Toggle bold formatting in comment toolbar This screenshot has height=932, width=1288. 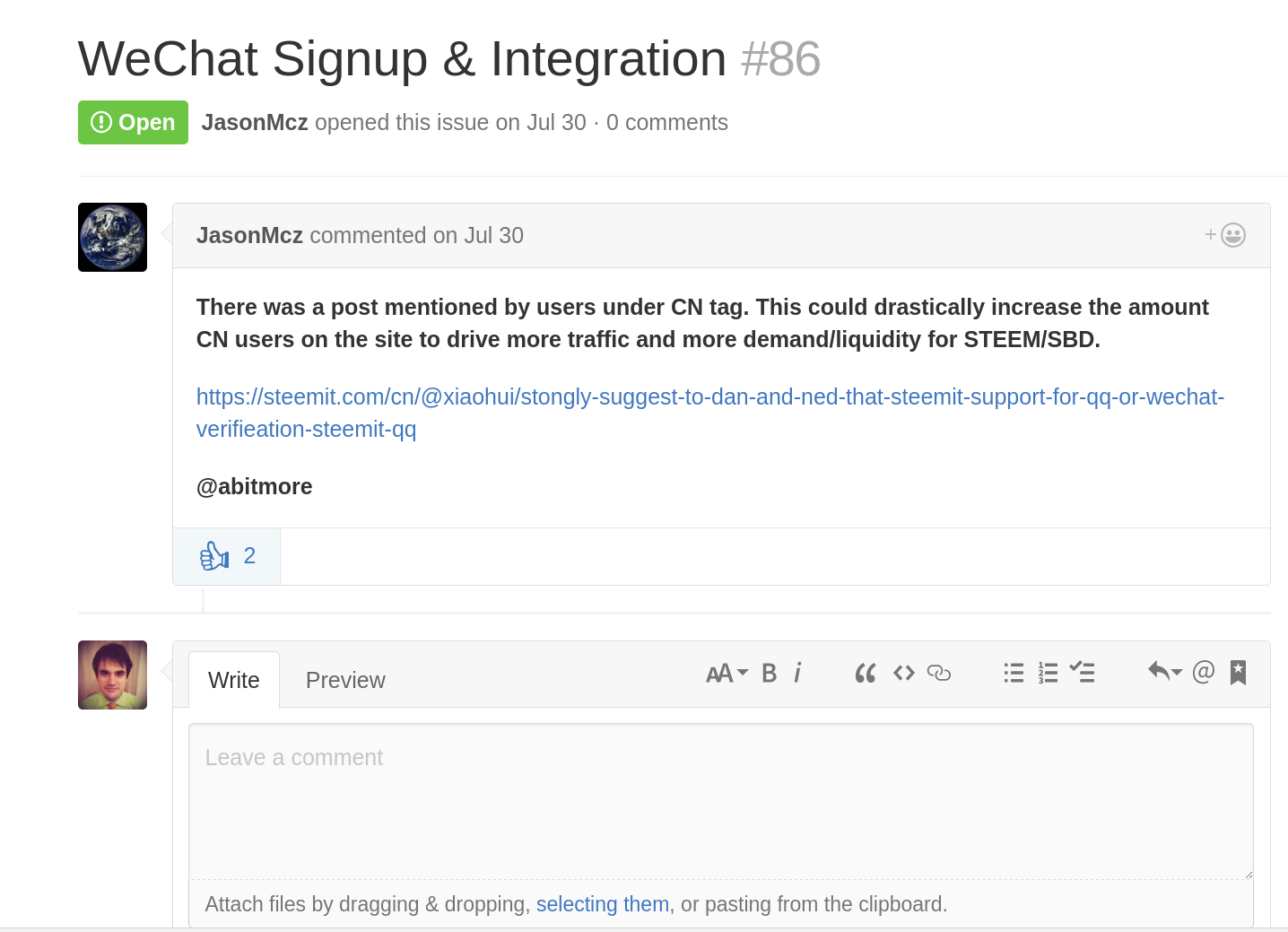tap(769, 673)
